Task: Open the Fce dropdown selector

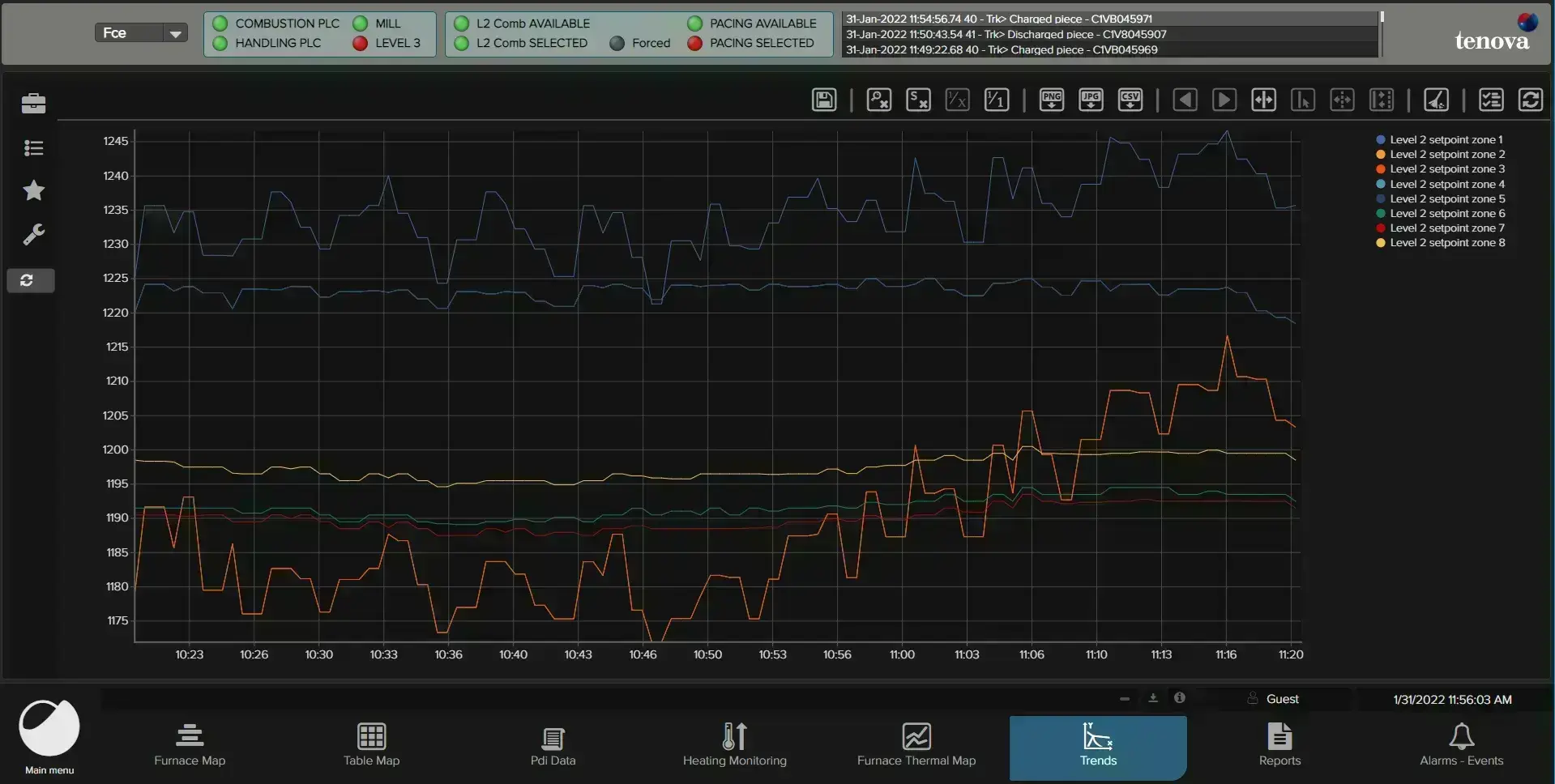Action: pos(141,33)
